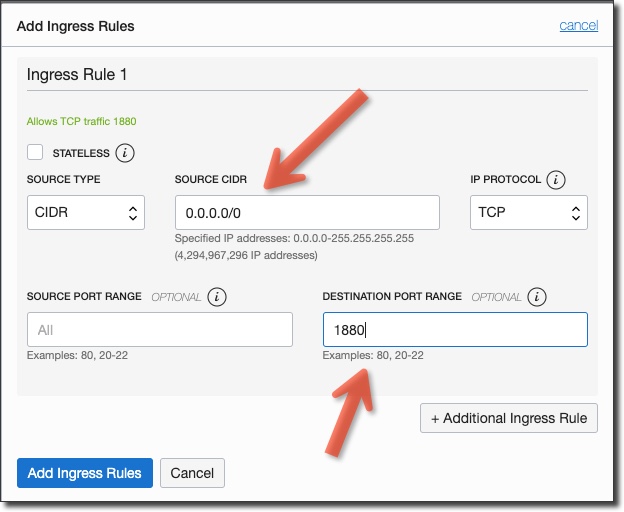
Task: Click the Source Port Range info icon
Action: [217, 297]
